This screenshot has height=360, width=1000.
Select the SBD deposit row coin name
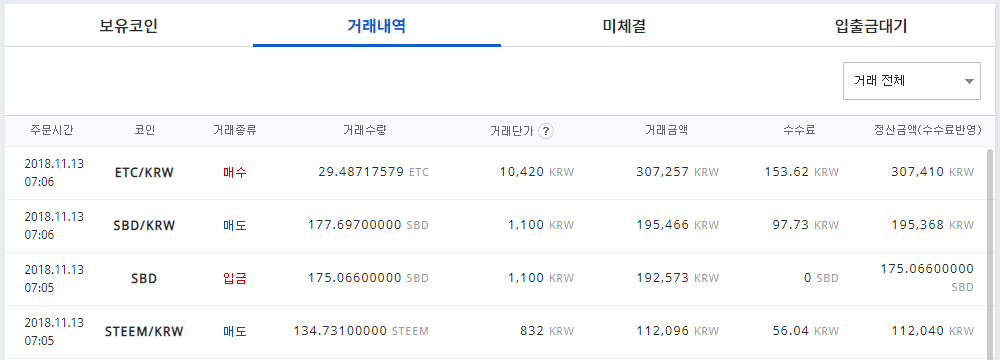pyautogui.click(x=144, y=279)
